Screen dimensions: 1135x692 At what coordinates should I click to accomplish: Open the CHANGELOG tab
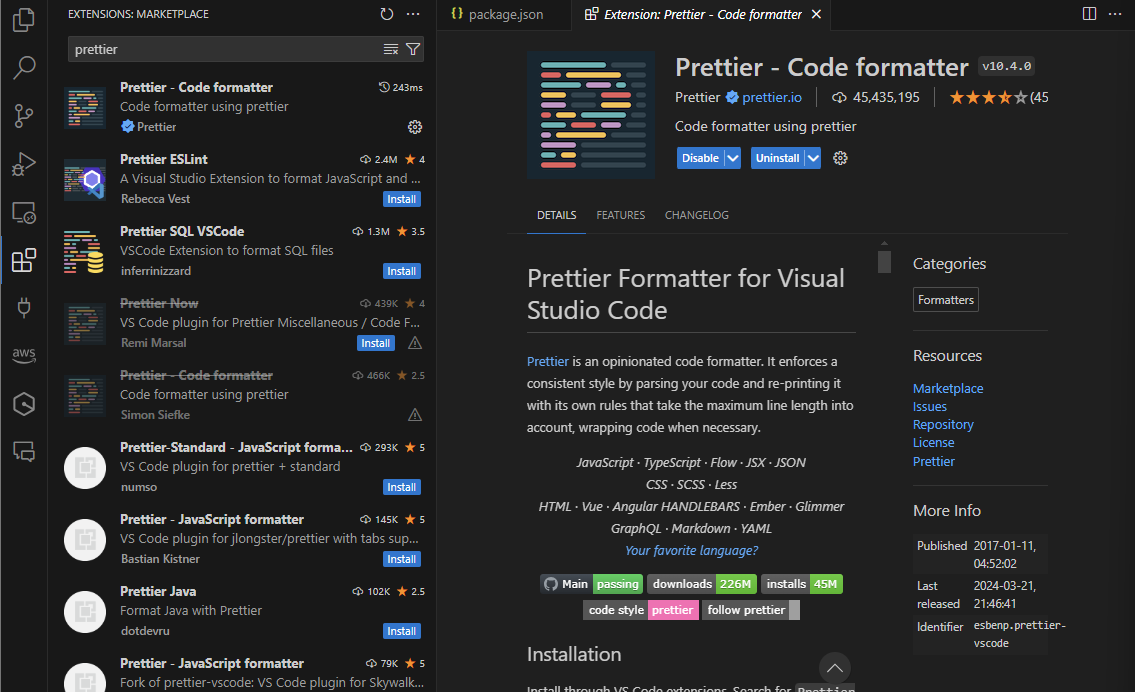tap(696, 215)
